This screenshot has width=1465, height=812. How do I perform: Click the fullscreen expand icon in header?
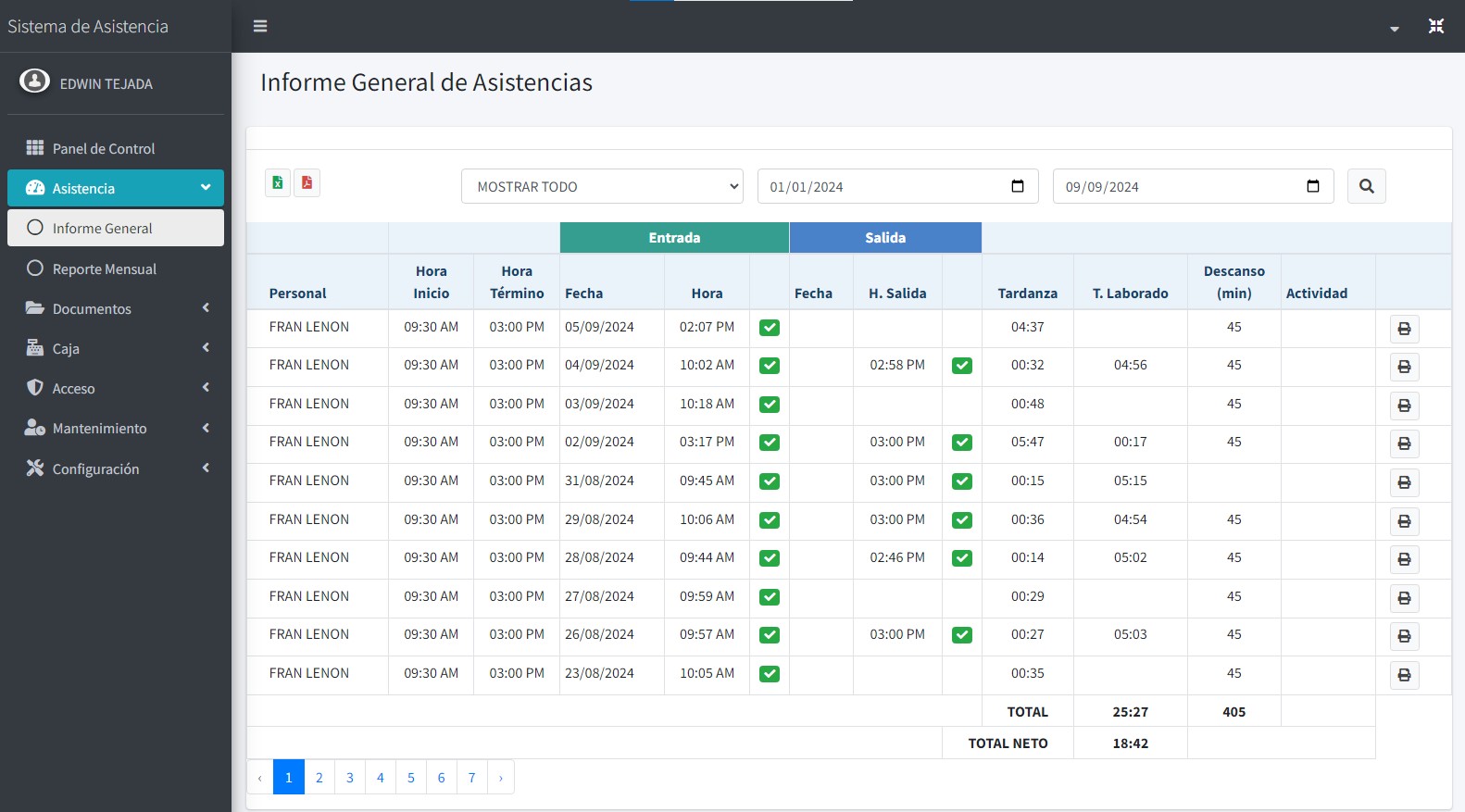click(1435, 26)
